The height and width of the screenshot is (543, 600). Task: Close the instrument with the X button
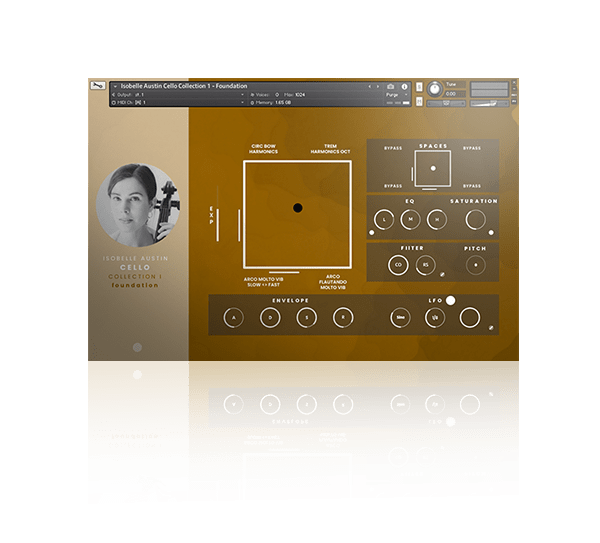pos(514,82)
